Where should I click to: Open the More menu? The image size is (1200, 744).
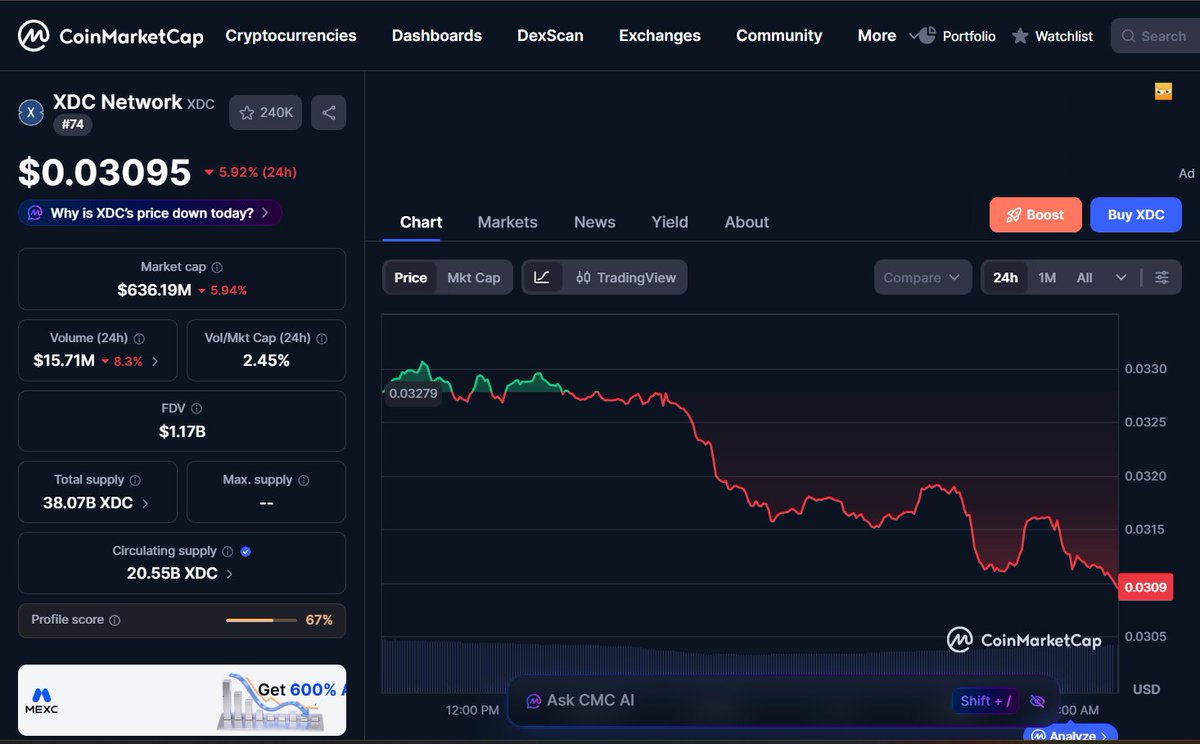click(x=876, y=35)
